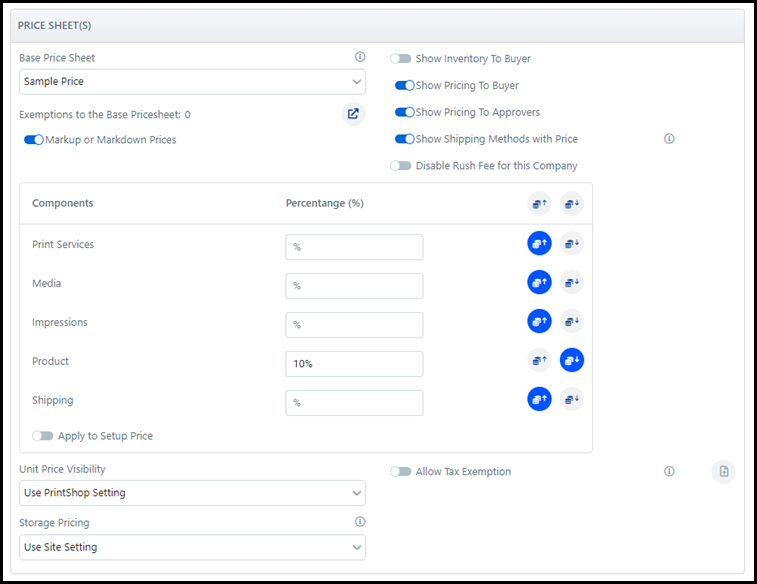Click info icon beside Show Shipping Methods
This screenshot has height=584, width=757.
(669, 139)
